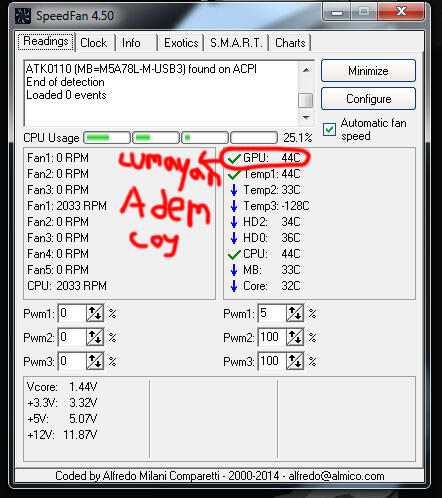
Task: Click the 'CPU: 2033 RPM' fan reading
Action: point(67,286)
